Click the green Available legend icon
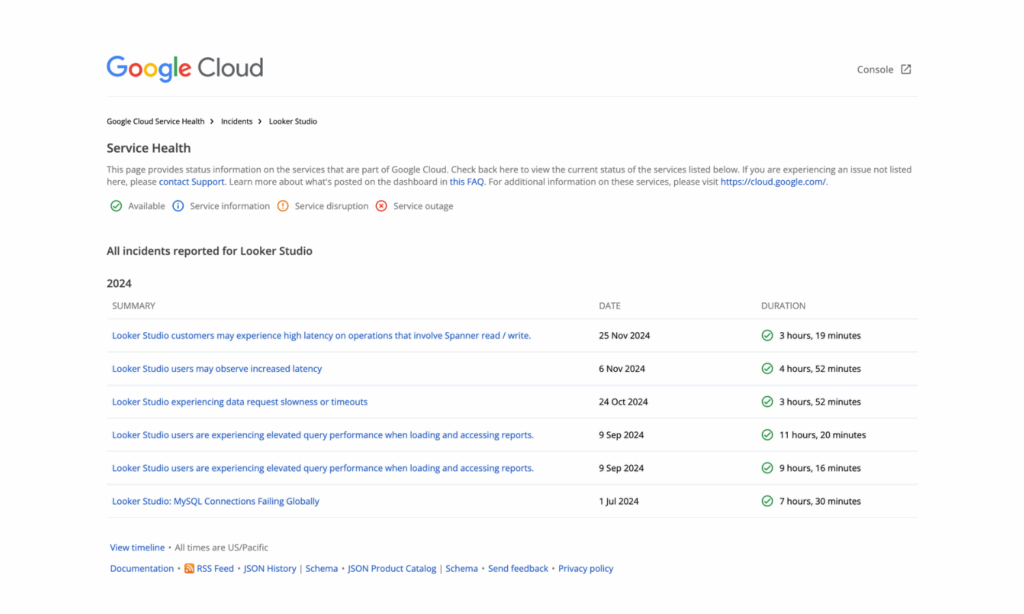This screenshot has height=614, width=1024. pyautogui.click(x=116, y=206)
